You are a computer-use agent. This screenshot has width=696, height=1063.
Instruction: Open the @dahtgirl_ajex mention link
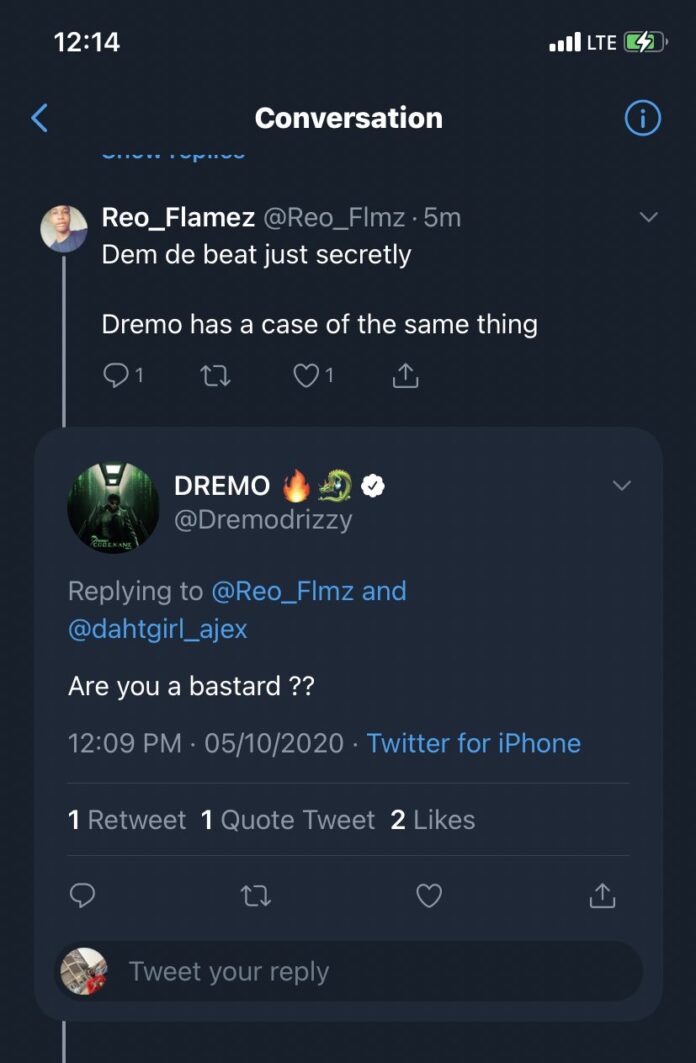pyautogui.click(x=158, y=629)
